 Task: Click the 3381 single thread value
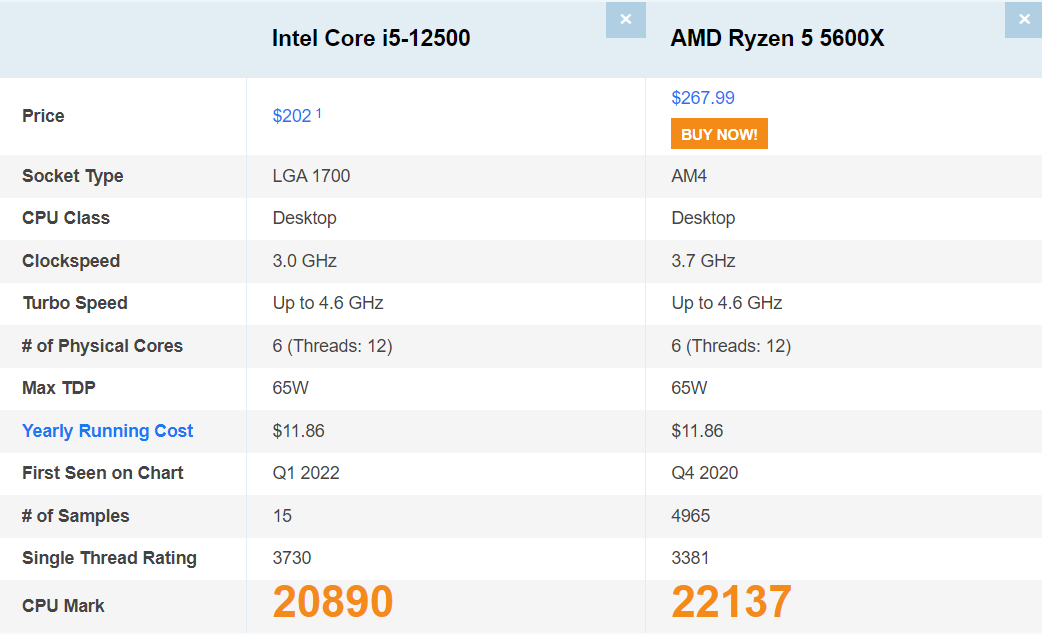(x=690, y=558)
